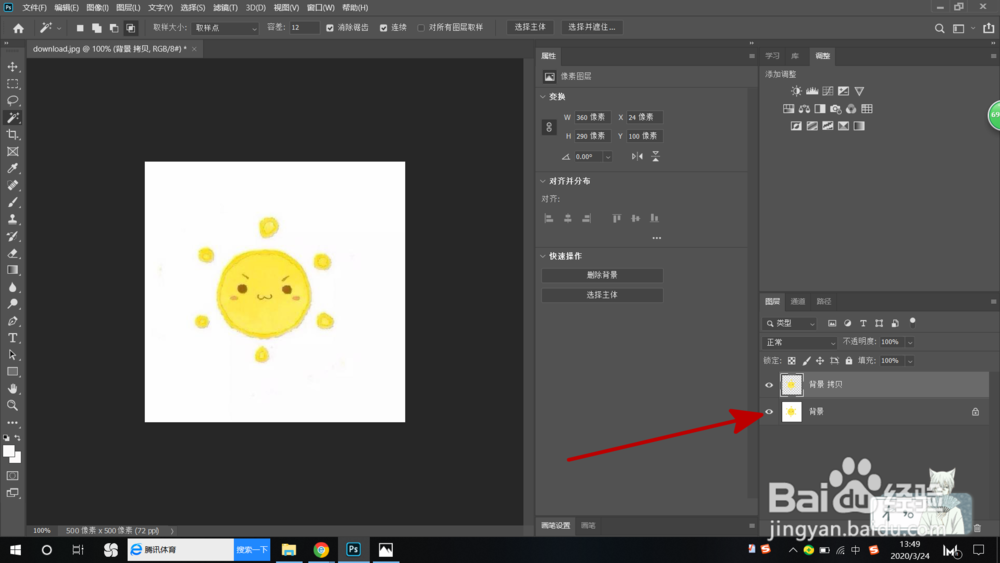
Task: Select the Crop tool
Action: point(12,135)
